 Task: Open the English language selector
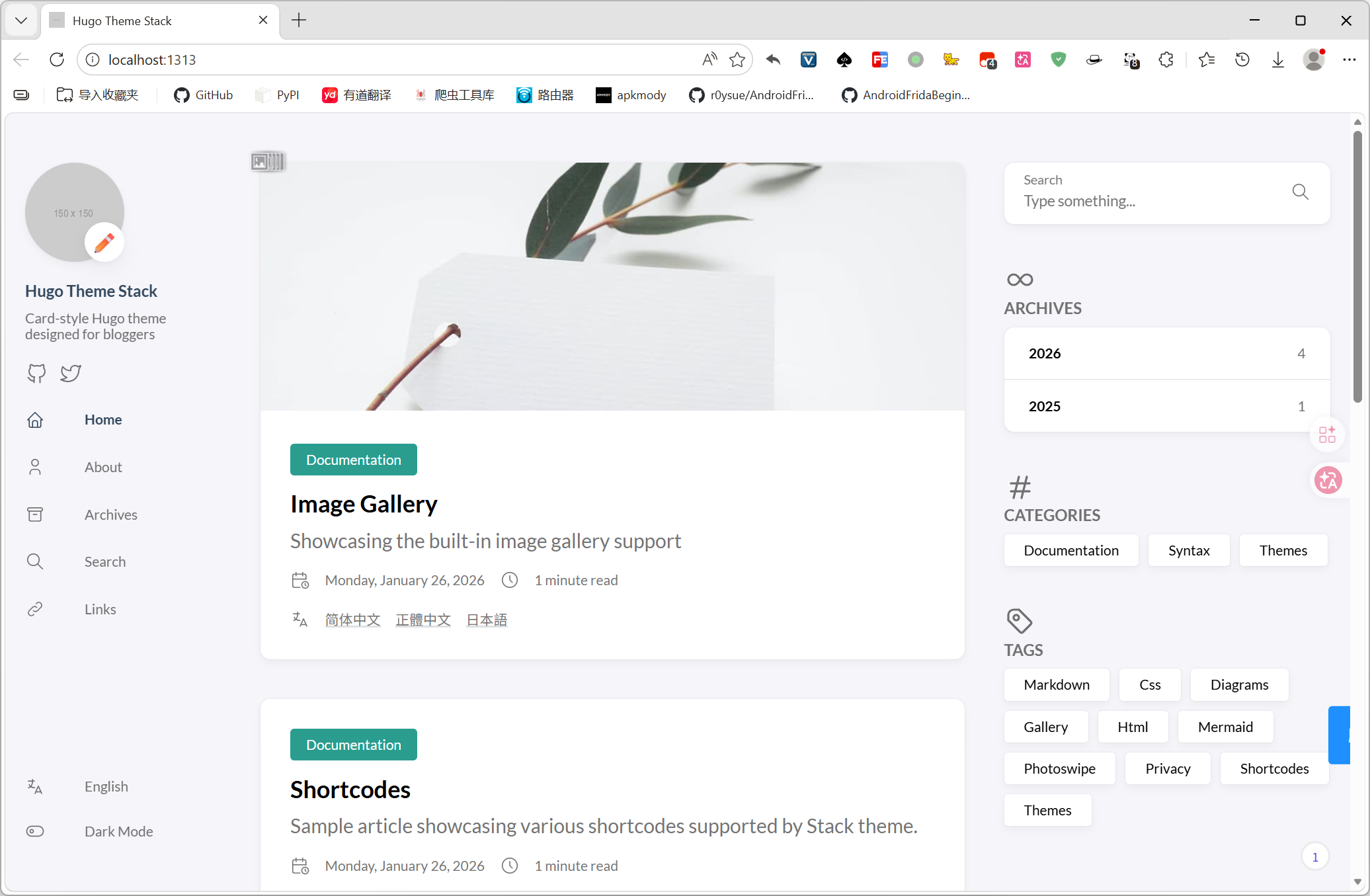tap(106, 786)
